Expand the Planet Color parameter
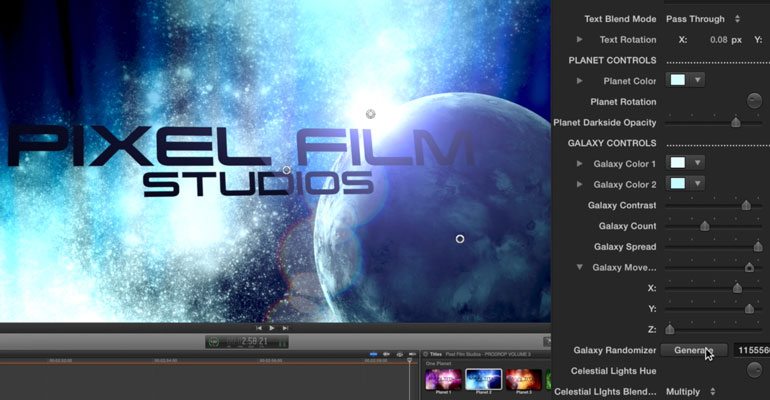Screen dimensions: 770x400 tap(579, 80)
